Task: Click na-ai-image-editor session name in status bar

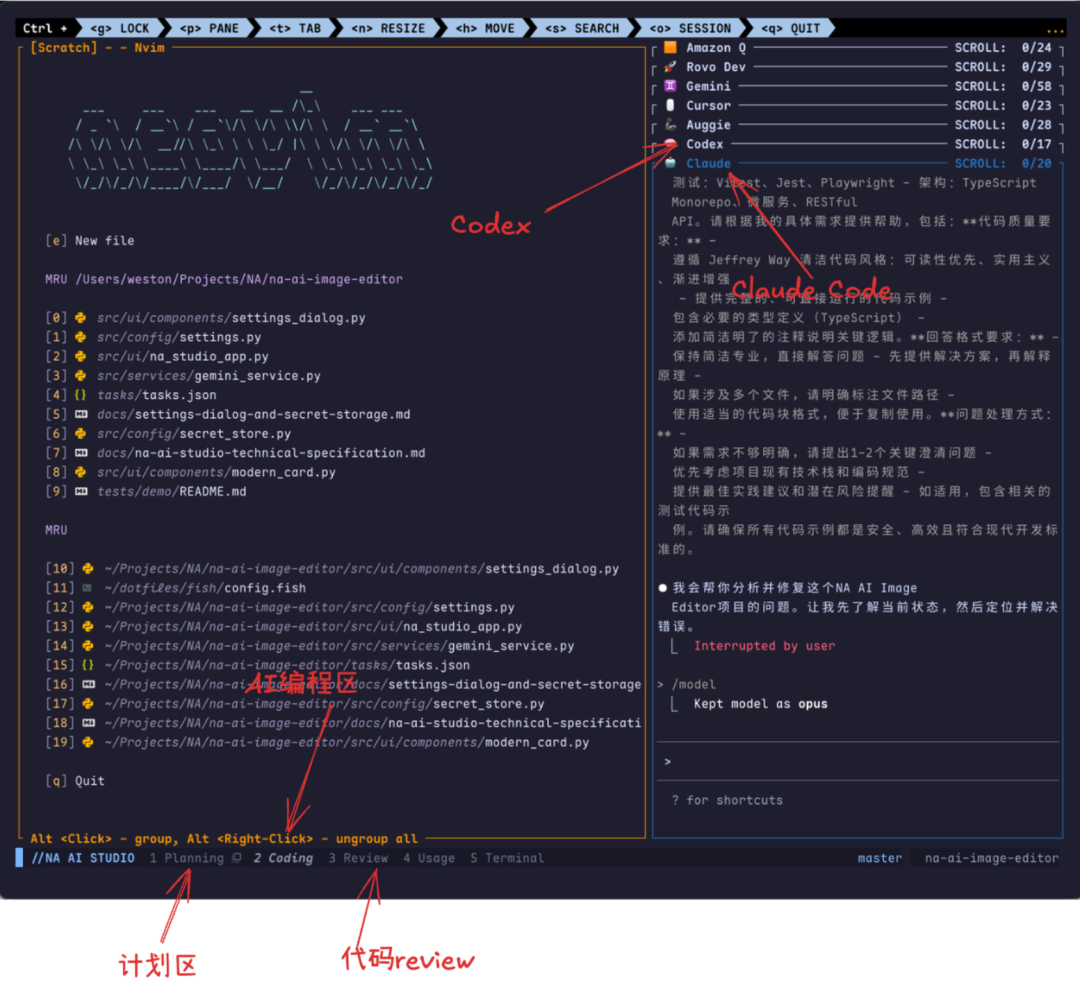Action: click(991, 858)
